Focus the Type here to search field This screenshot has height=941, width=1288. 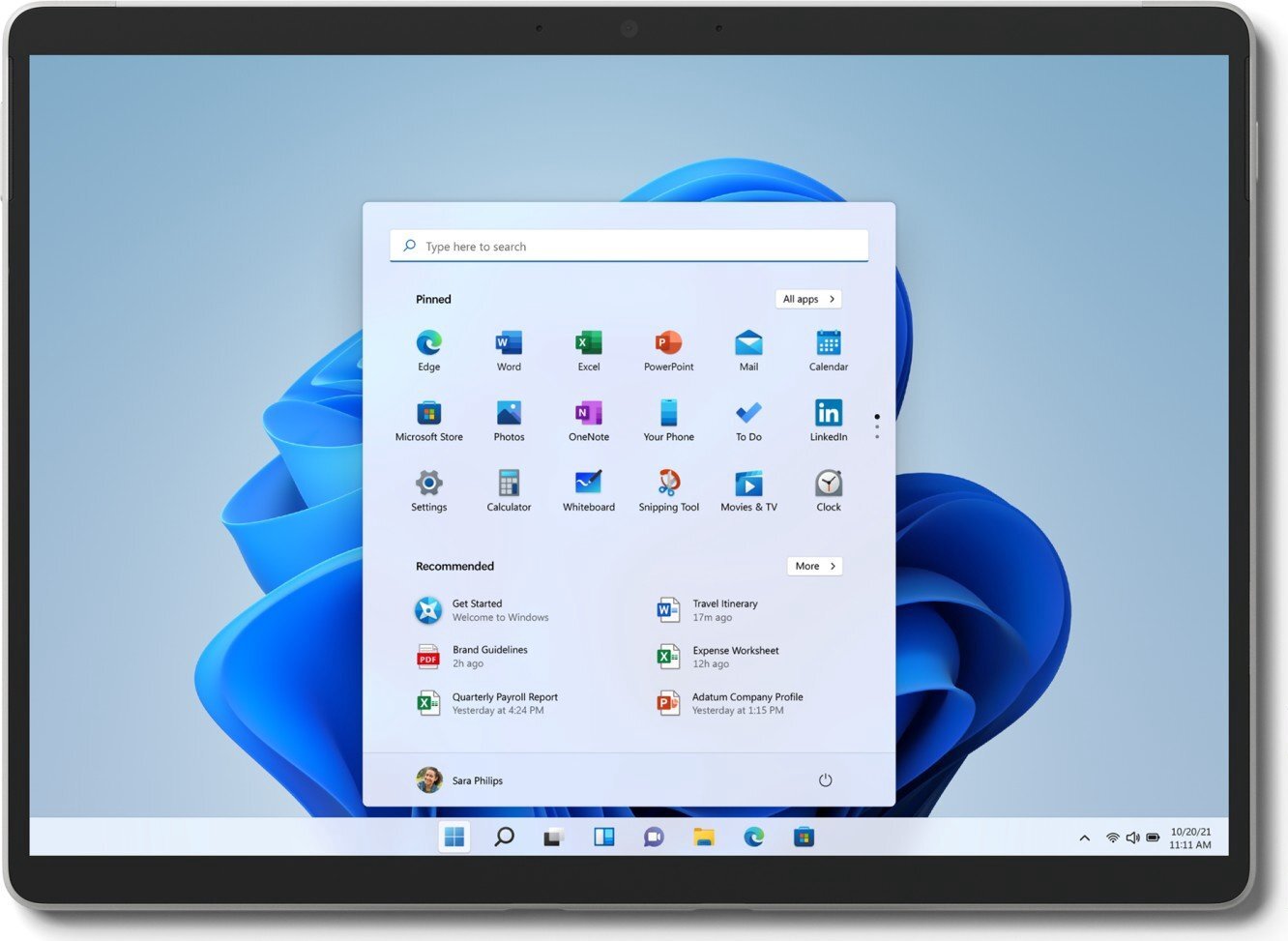[629, 246]
